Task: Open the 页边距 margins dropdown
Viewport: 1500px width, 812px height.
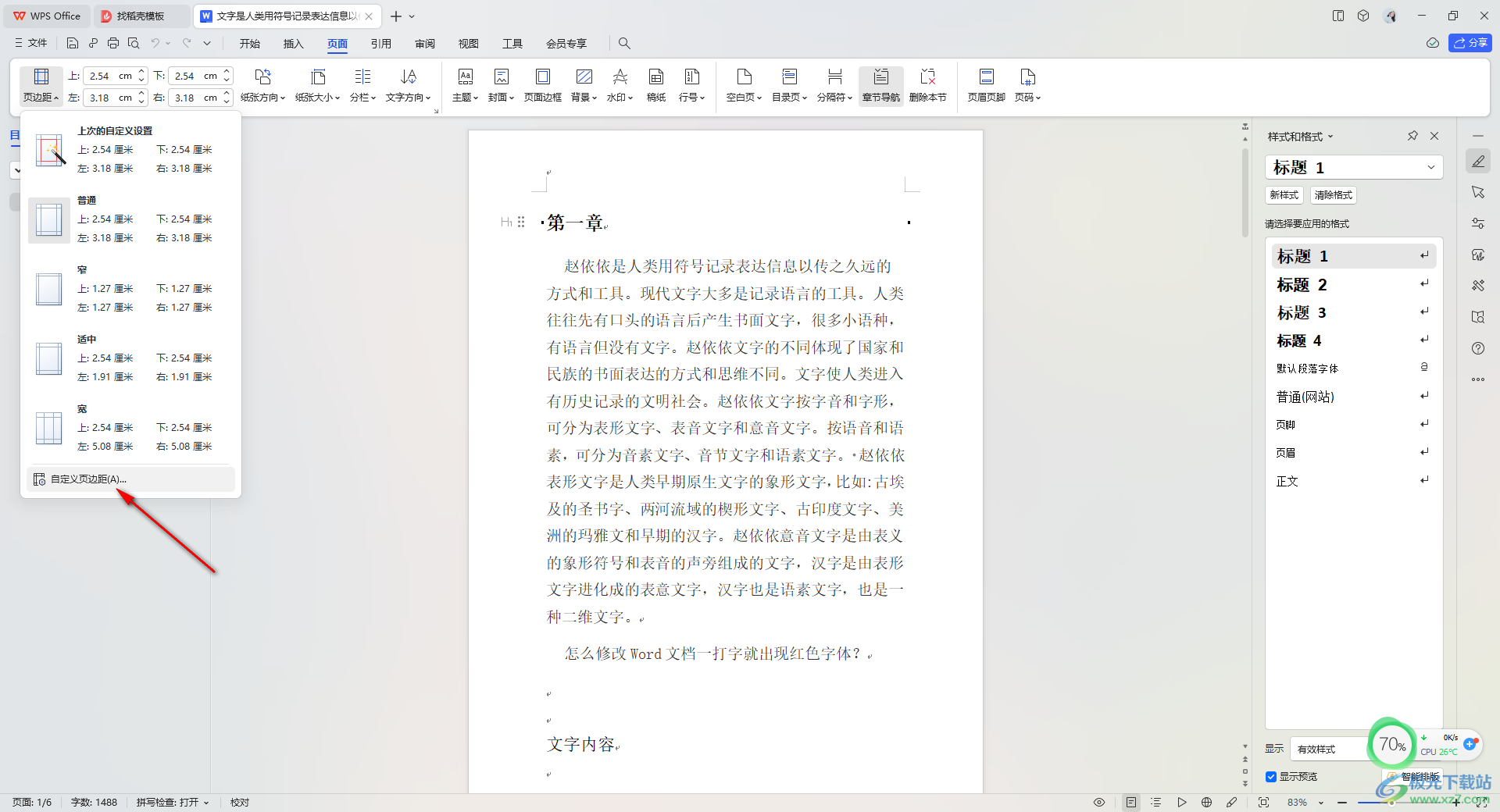Action: tap(41, 85)
